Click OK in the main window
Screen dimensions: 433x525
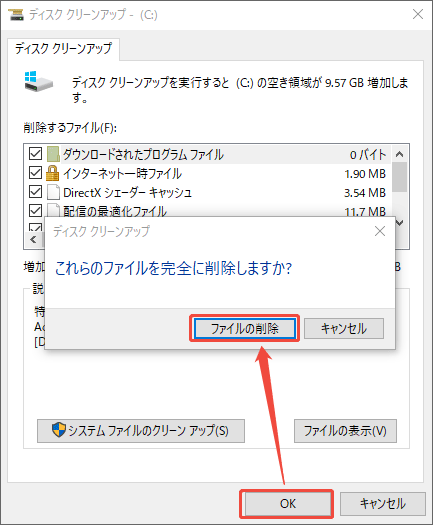288,504
